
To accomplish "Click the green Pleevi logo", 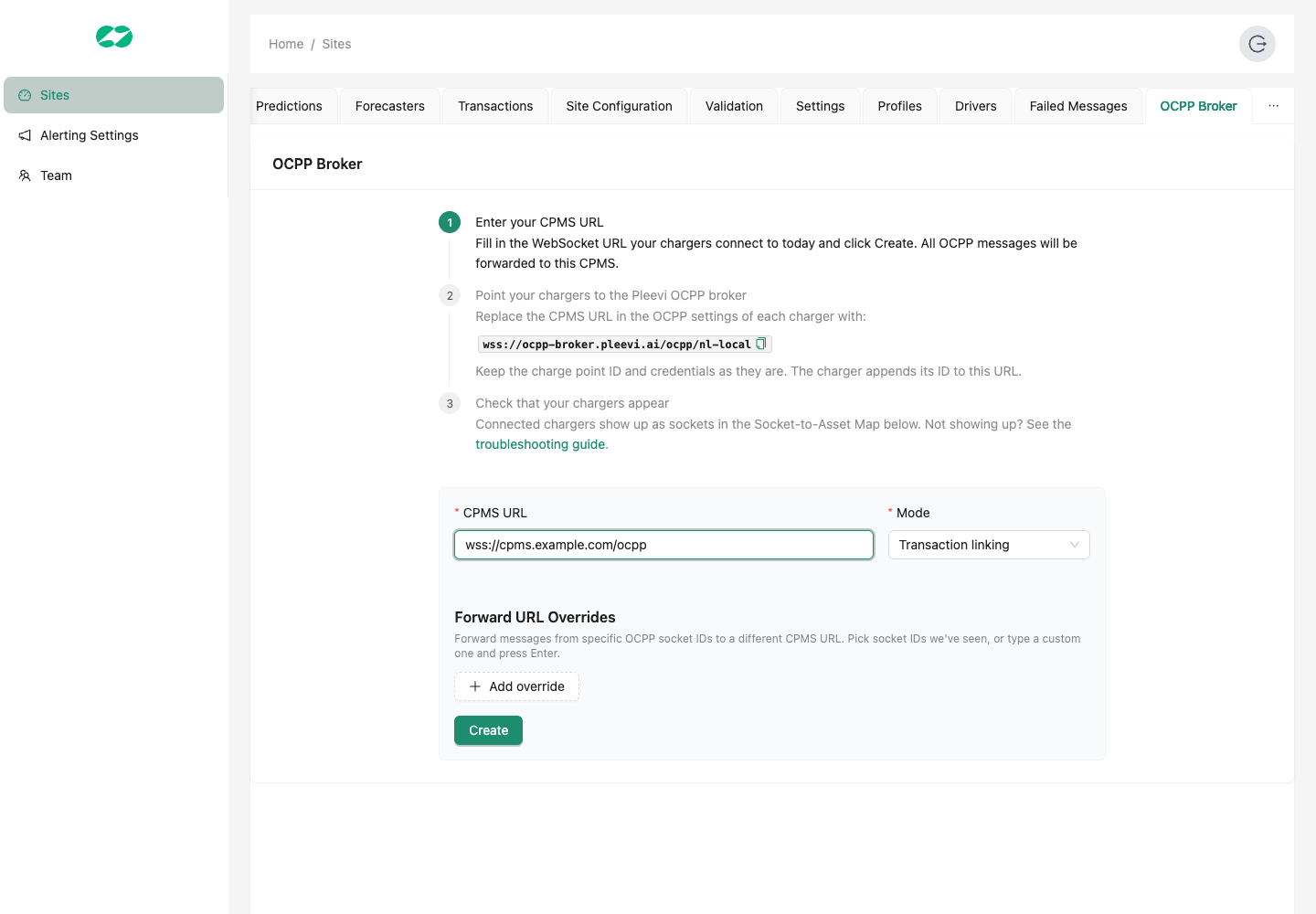I will pos(114,37).
